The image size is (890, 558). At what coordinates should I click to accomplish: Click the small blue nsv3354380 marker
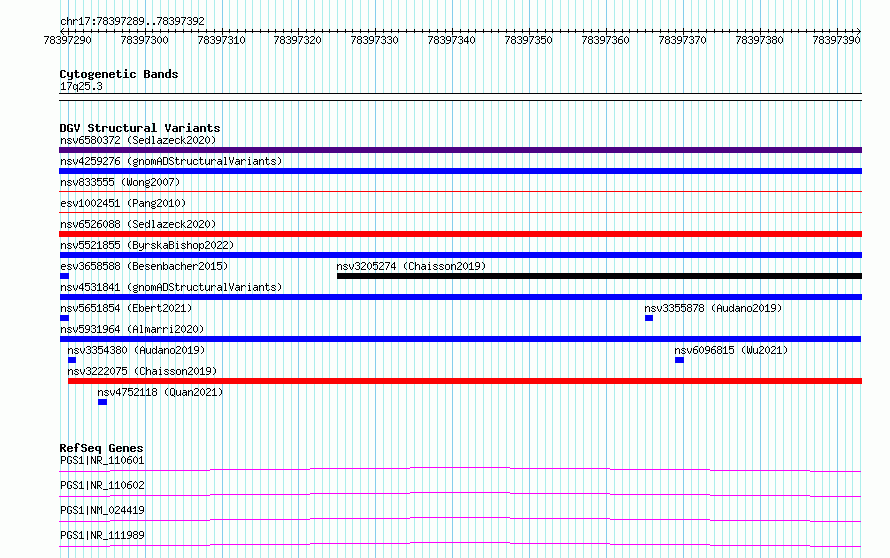tap(72, 360)
